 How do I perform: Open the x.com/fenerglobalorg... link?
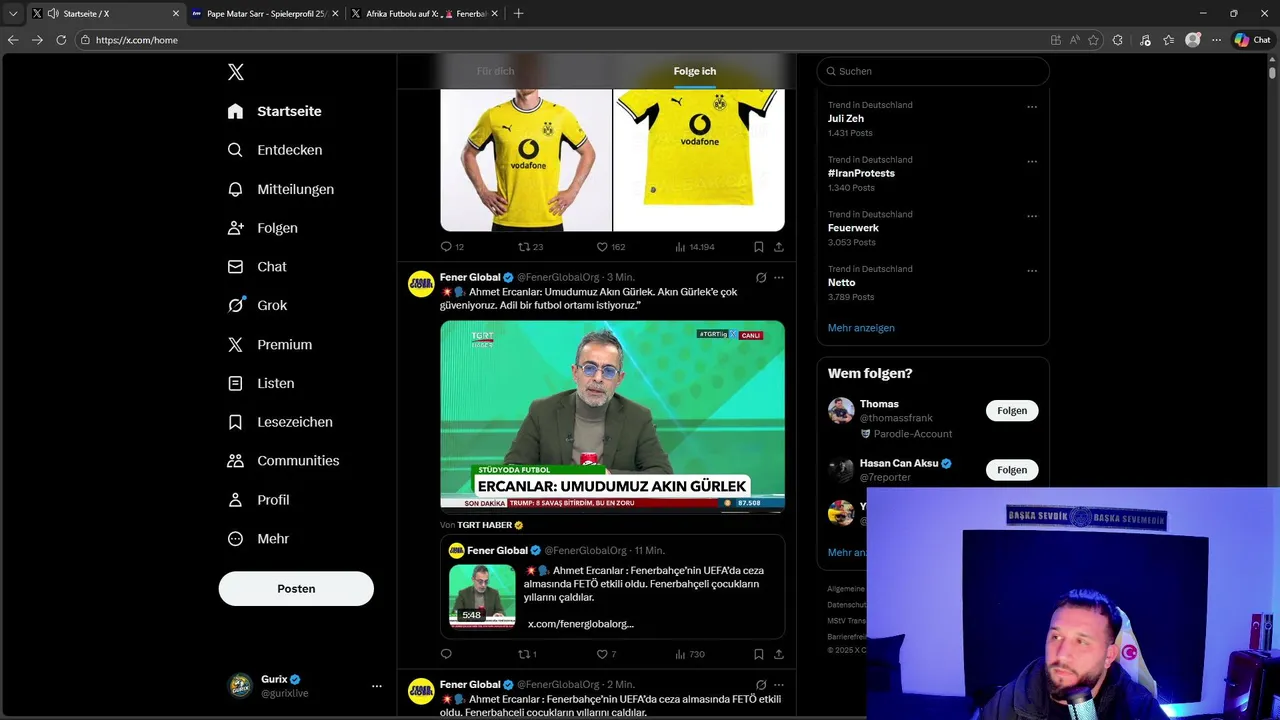[581, 624]
